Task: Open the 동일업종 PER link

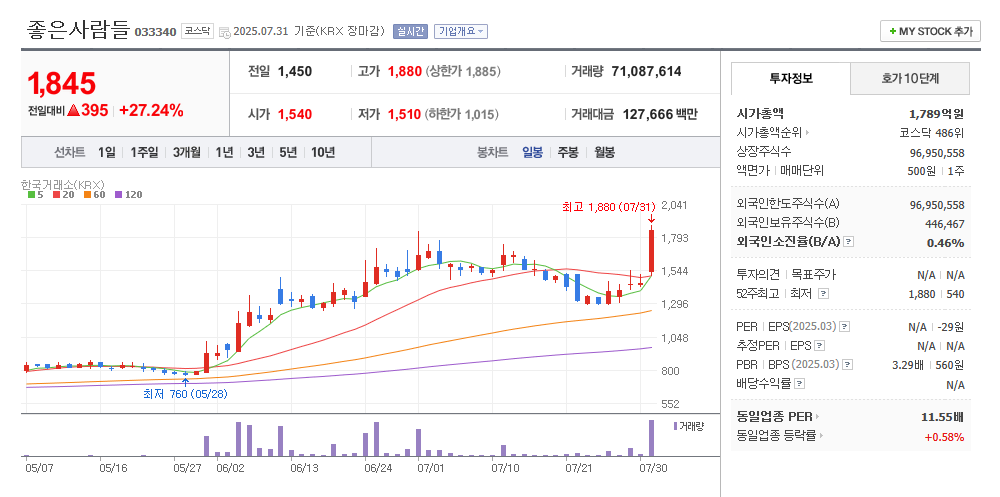Action: [774, 417]
